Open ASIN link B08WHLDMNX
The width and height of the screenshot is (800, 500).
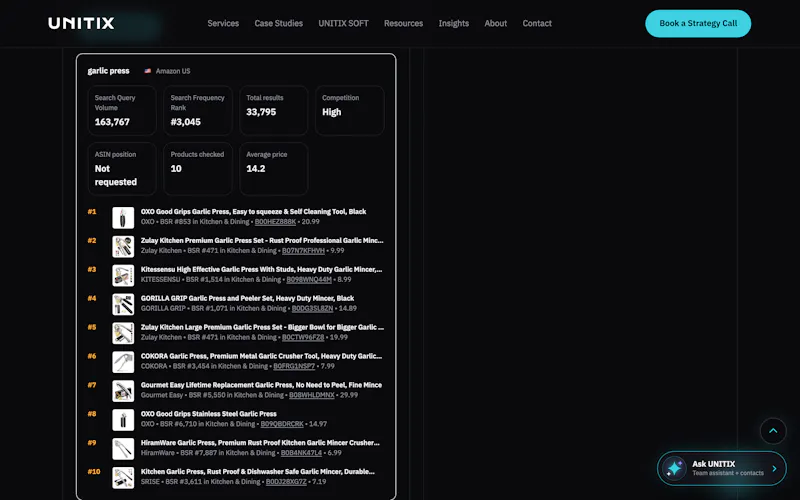click(x=312, y=395)
